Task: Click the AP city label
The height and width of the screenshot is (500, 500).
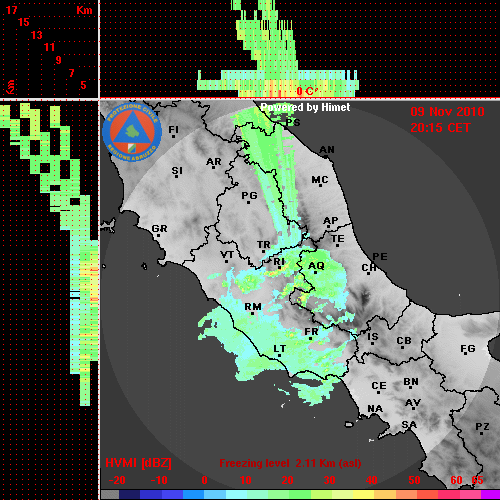Action: click(330, 221)
